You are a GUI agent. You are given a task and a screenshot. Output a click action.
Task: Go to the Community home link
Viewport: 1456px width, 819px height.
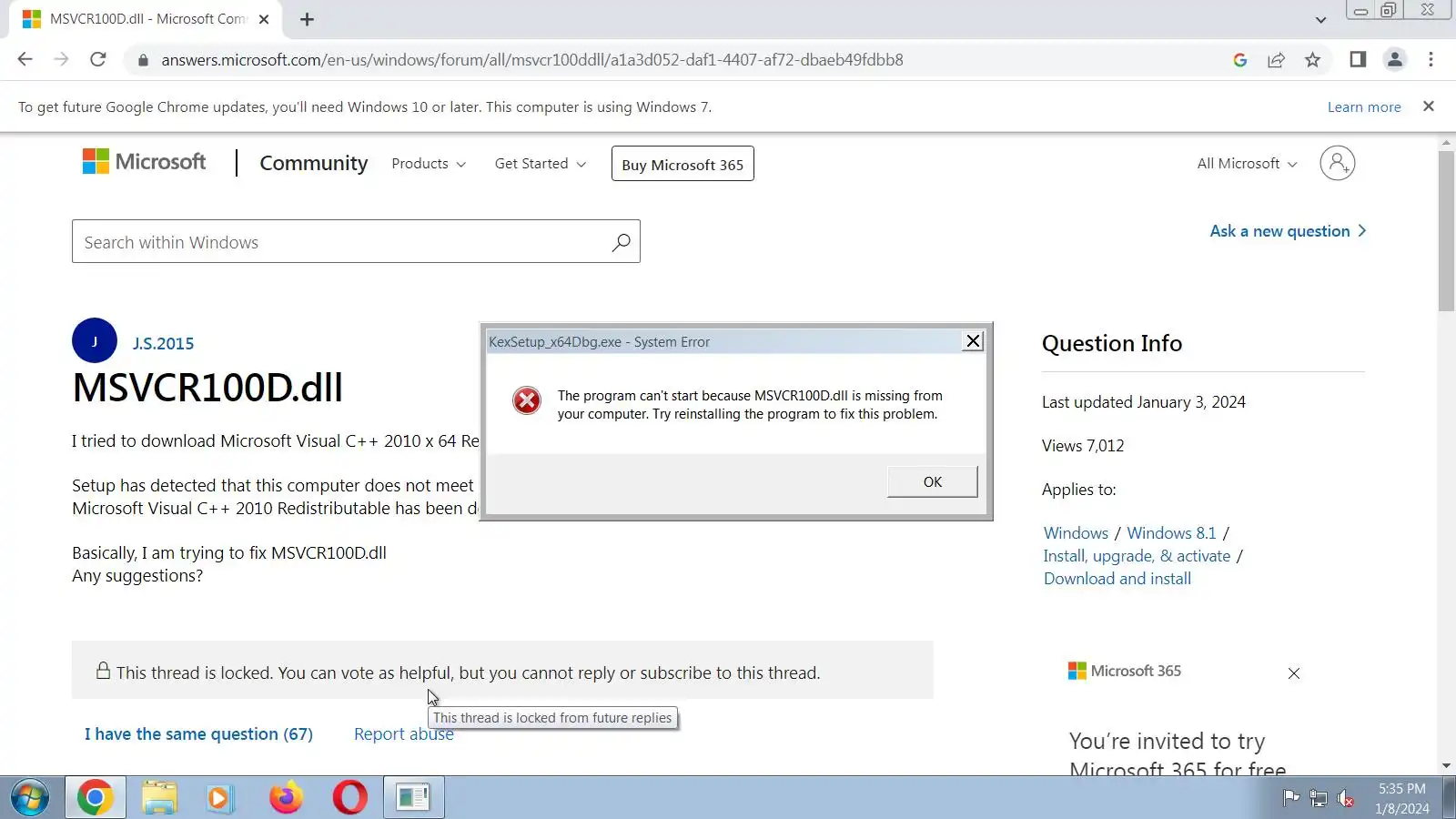pos(314,163)
